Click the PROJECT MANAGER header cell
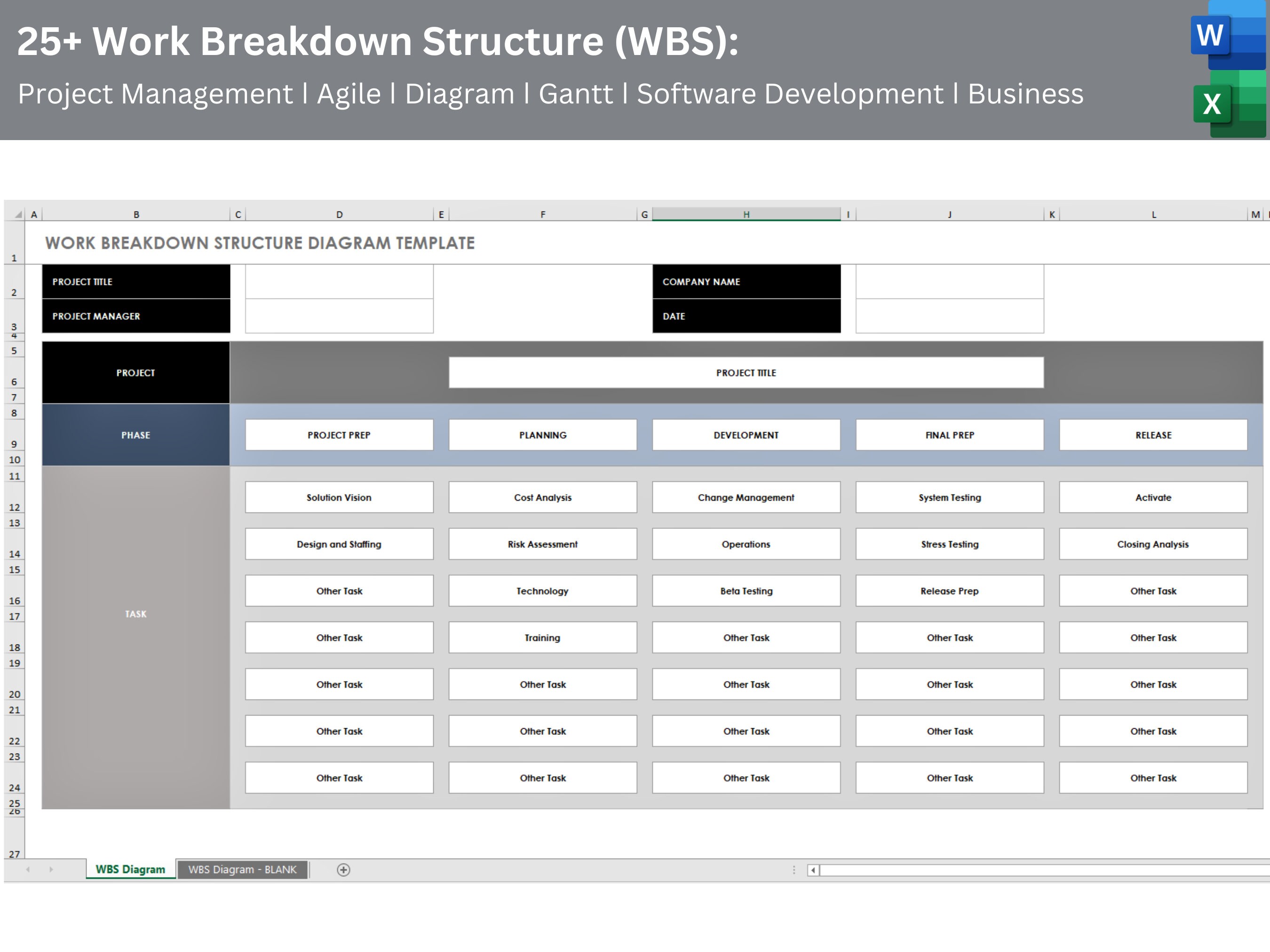The height and width of the screenshot is (952, 1270). tap(135, 315)
